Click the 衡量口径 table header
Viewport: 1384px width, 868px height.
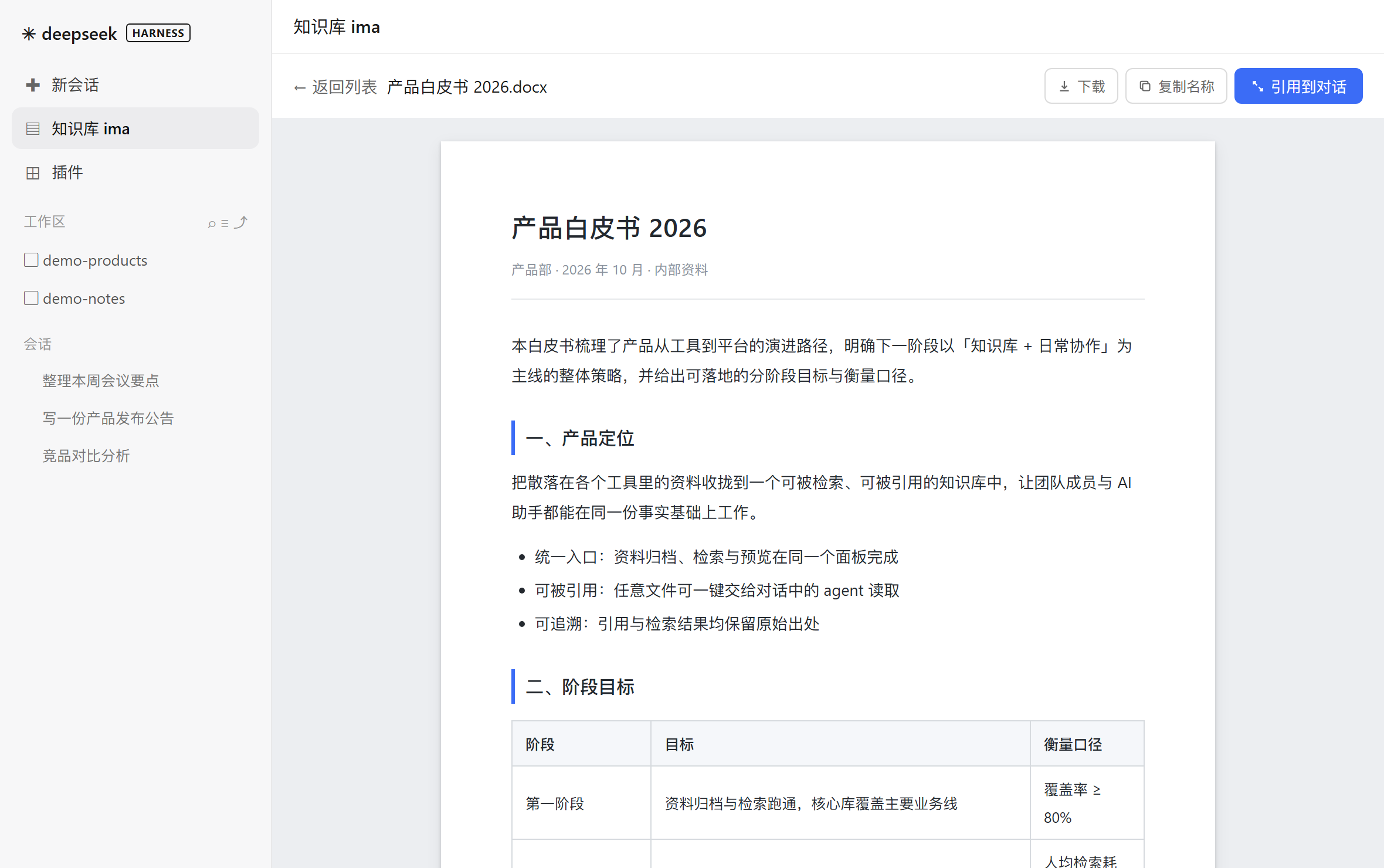[x=1087, y=744]
